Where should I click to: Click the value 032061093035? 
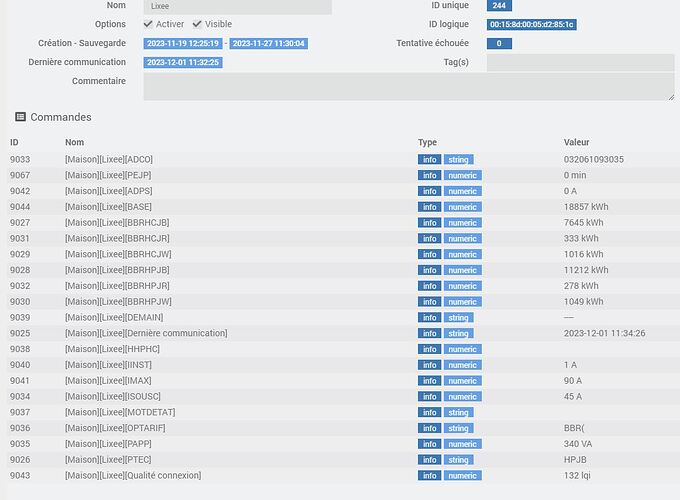[x=594, y=159]
